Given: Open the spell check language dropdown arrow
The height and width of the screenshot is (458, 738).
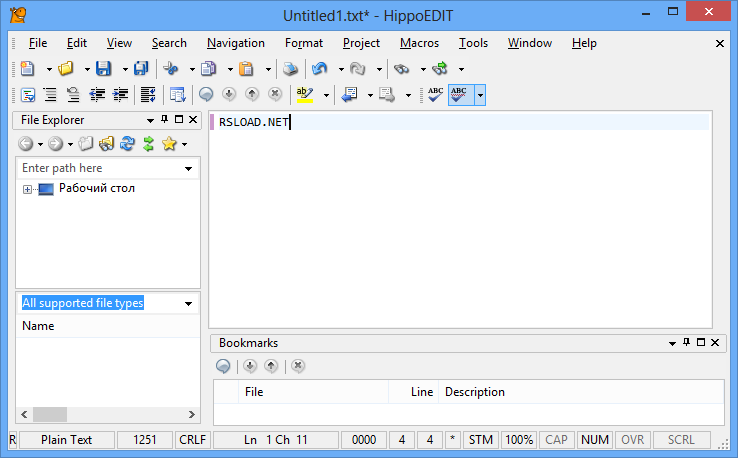Looking at the screenshot, I should point(480,95).
